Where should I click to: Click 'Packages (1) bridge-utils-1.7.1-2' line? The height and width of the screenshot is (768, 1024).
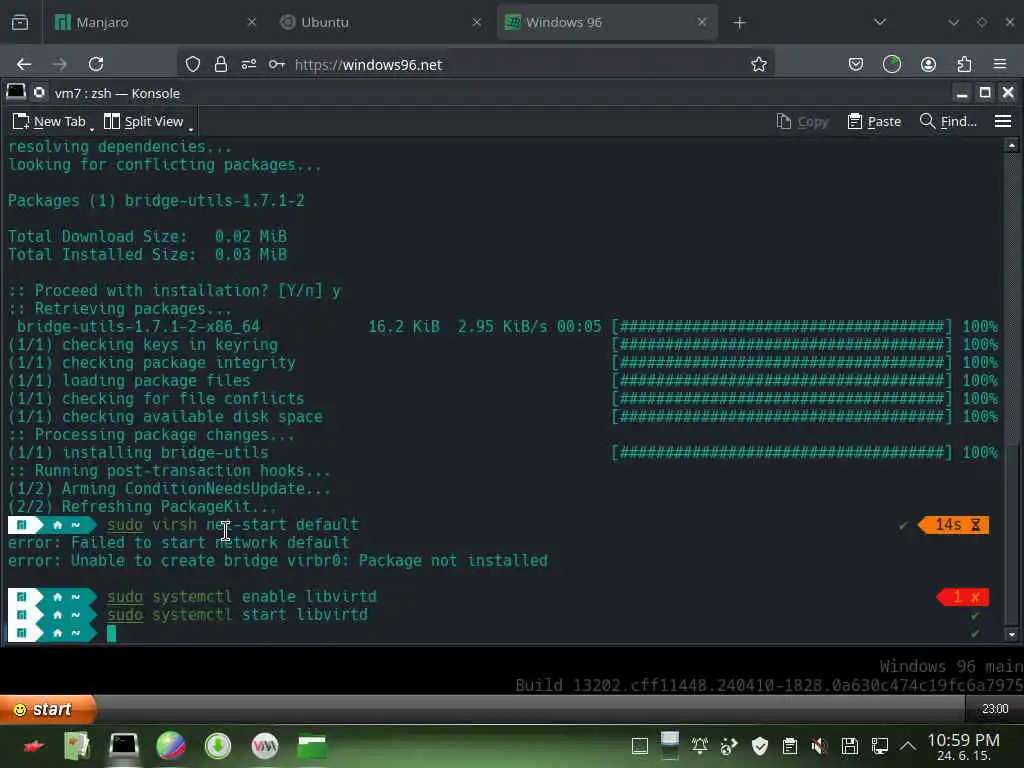click(x=156, y=200)
